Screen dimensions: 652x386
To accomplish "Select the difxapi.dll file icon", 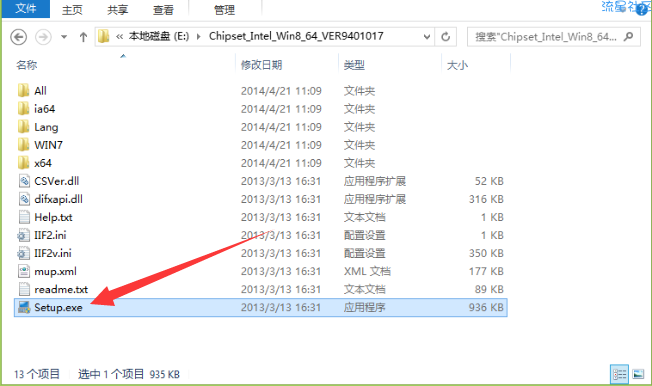I will pyautogui.click(x=24, y=199).
